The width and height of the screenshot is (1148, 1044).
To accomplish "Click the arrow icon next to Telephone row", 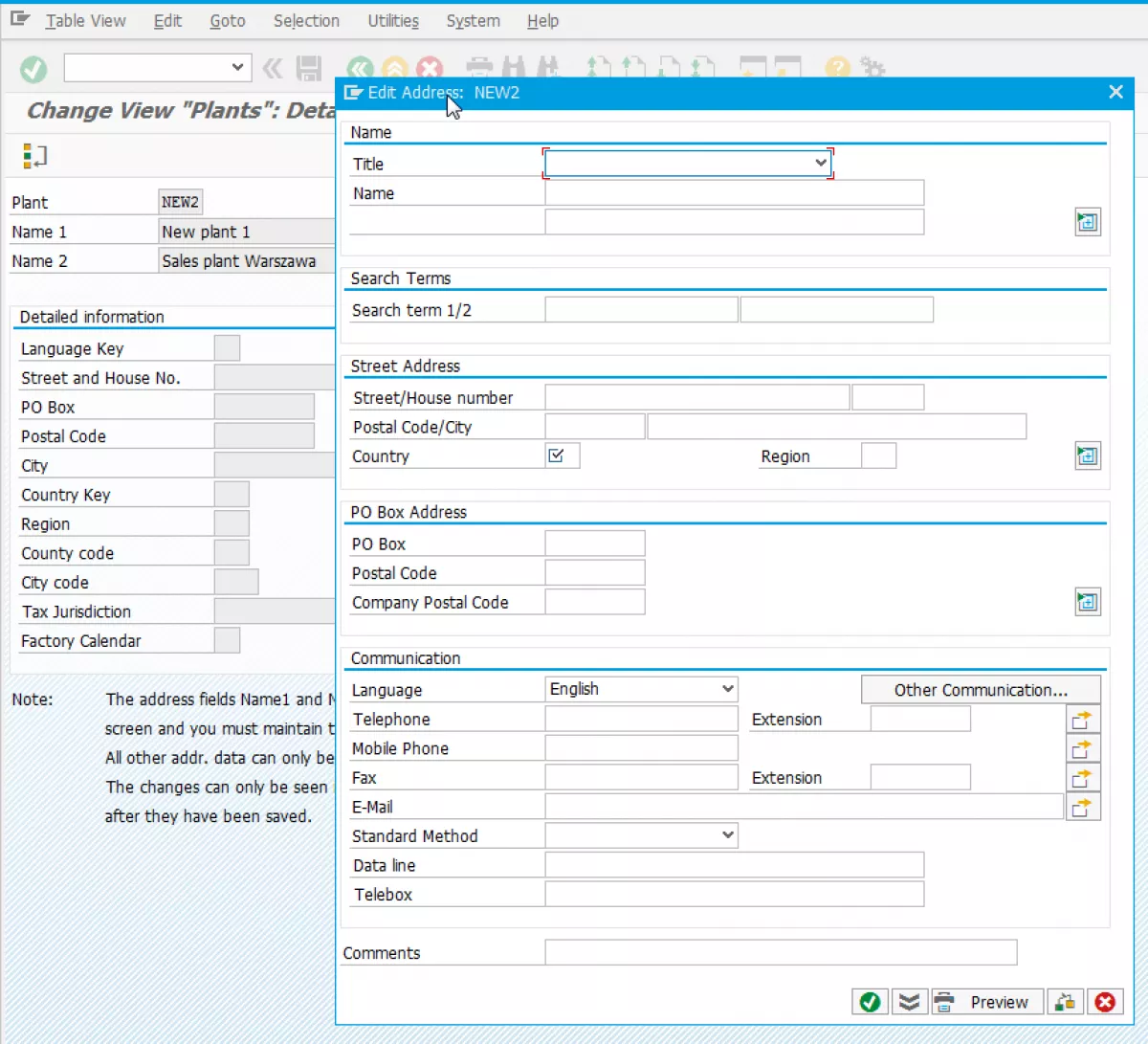I will [x=1083, y=720].
